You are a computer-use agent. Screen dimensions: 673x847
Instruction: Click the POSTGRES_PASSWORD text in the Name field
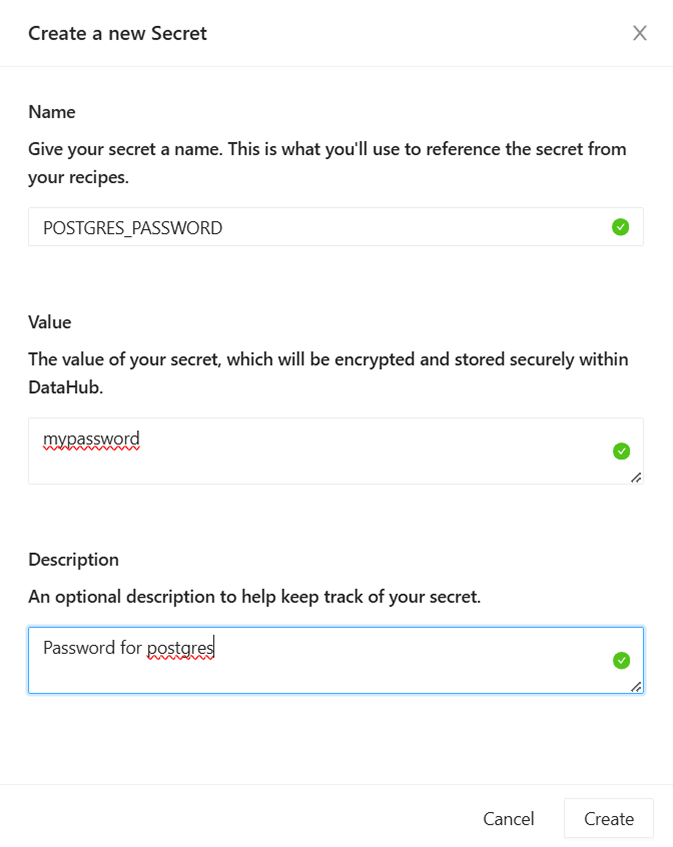pyautogui.click(x=132, y=228)
